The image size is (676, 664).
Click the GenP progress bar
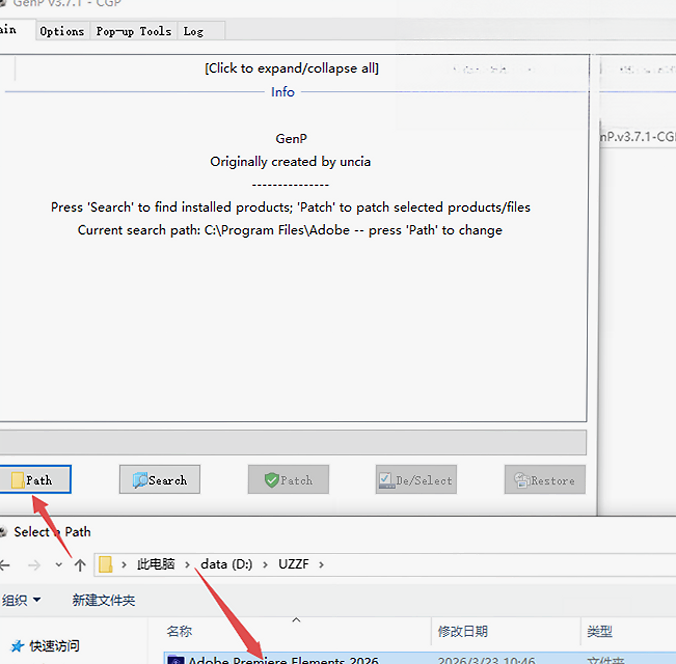pyautogui.click(x=293, y=442)
